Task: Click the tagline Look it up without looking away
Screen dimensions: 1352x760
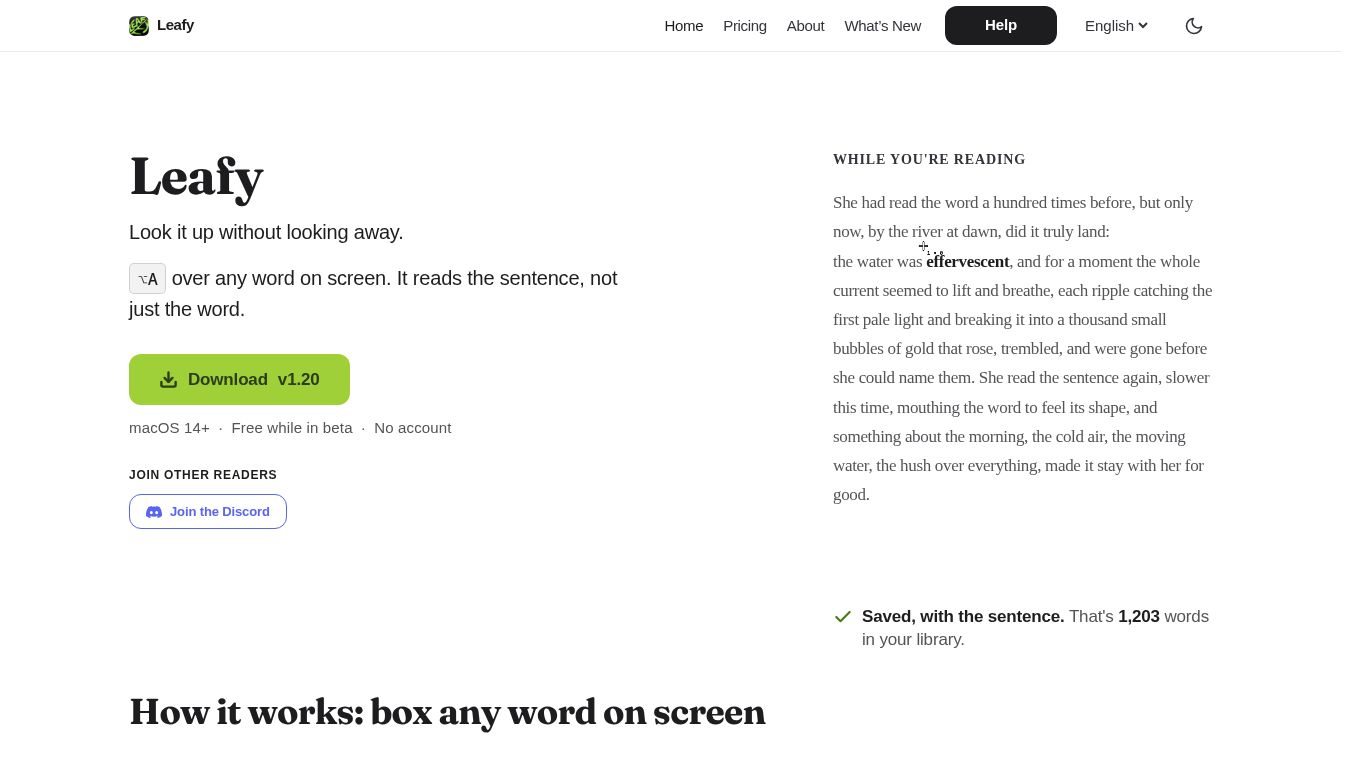Action: pos(266,232)
